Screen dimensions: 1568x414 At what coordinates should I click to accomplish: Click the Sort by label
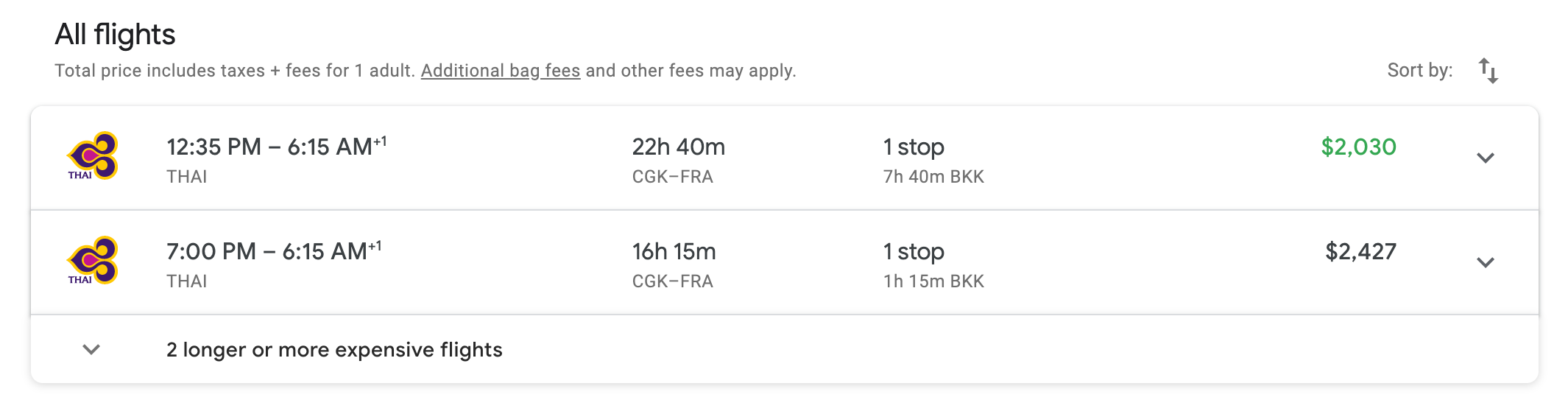[x=1419, y=71]
